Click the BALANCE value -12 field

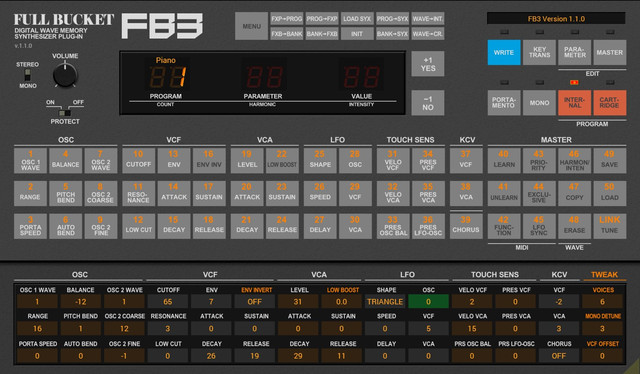(x=80, y=302)
